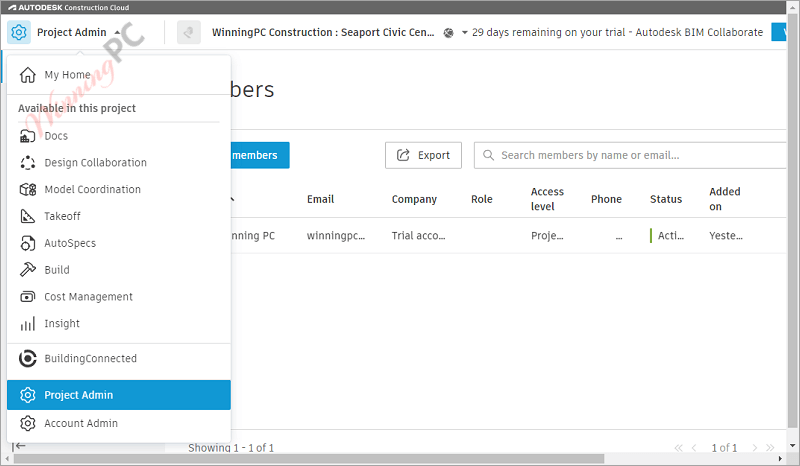
Task: Sort by the Email column header
Action: pos(320,200)
